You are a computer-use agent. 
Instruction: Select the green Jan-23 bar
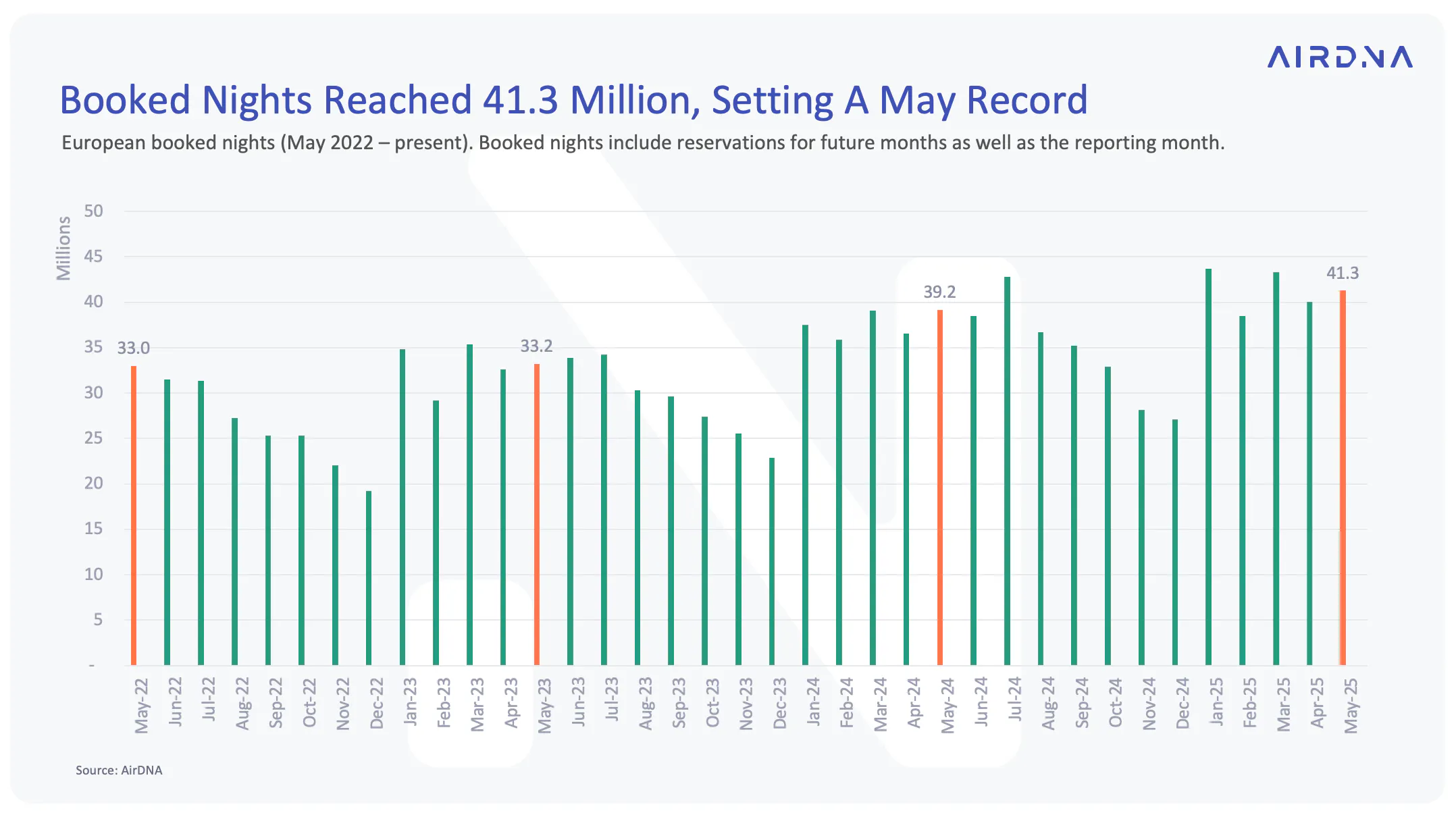pyautogui.click(x=402, y=507)
